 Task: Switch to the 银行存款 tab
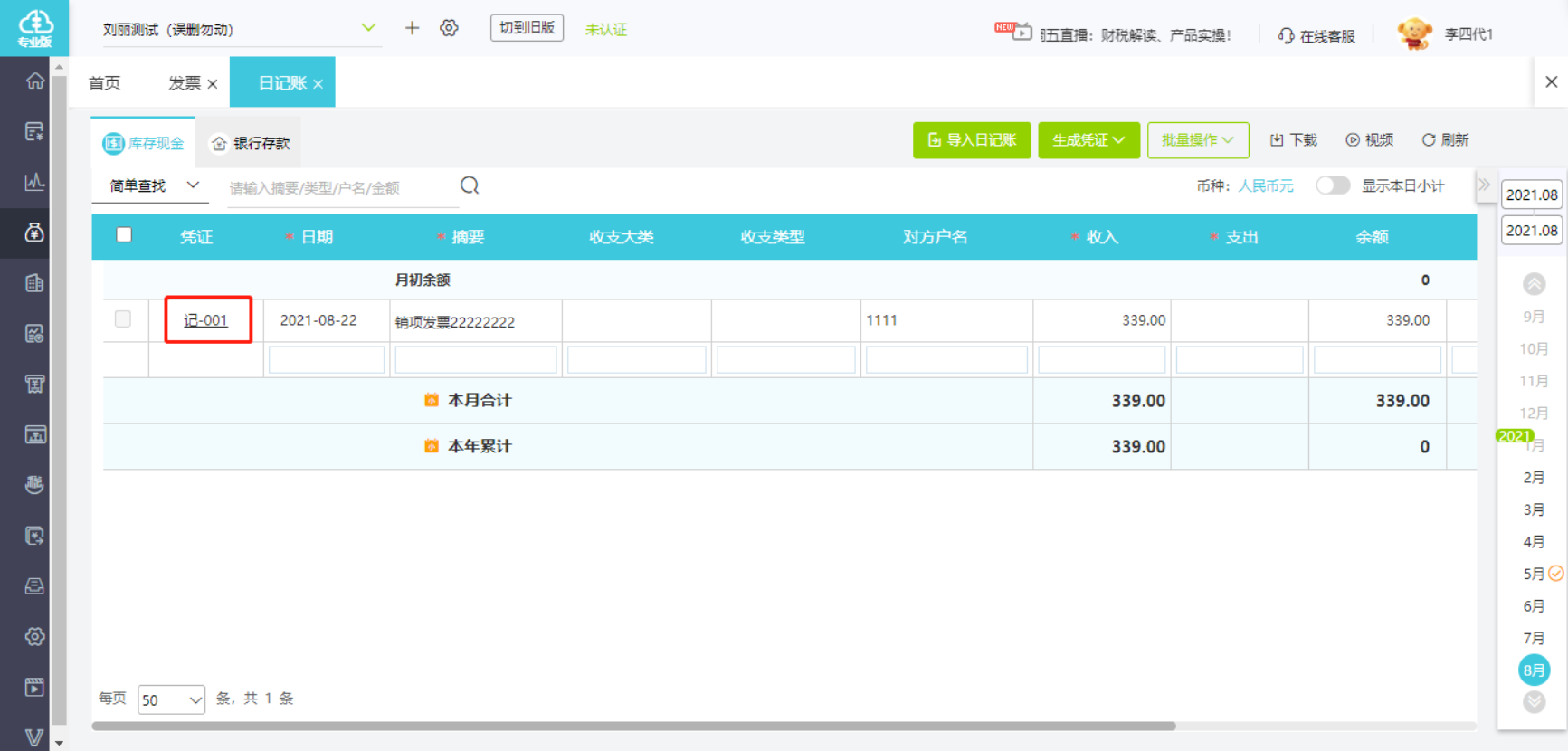coord(251,143)
